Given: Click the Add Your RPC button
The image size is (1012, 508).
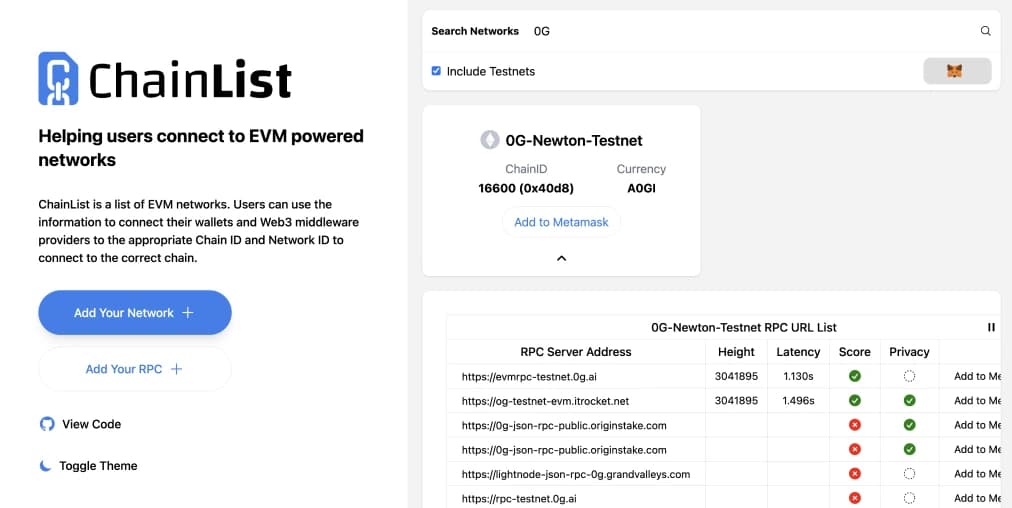Looking at the screenshot, I should (135, 369).
